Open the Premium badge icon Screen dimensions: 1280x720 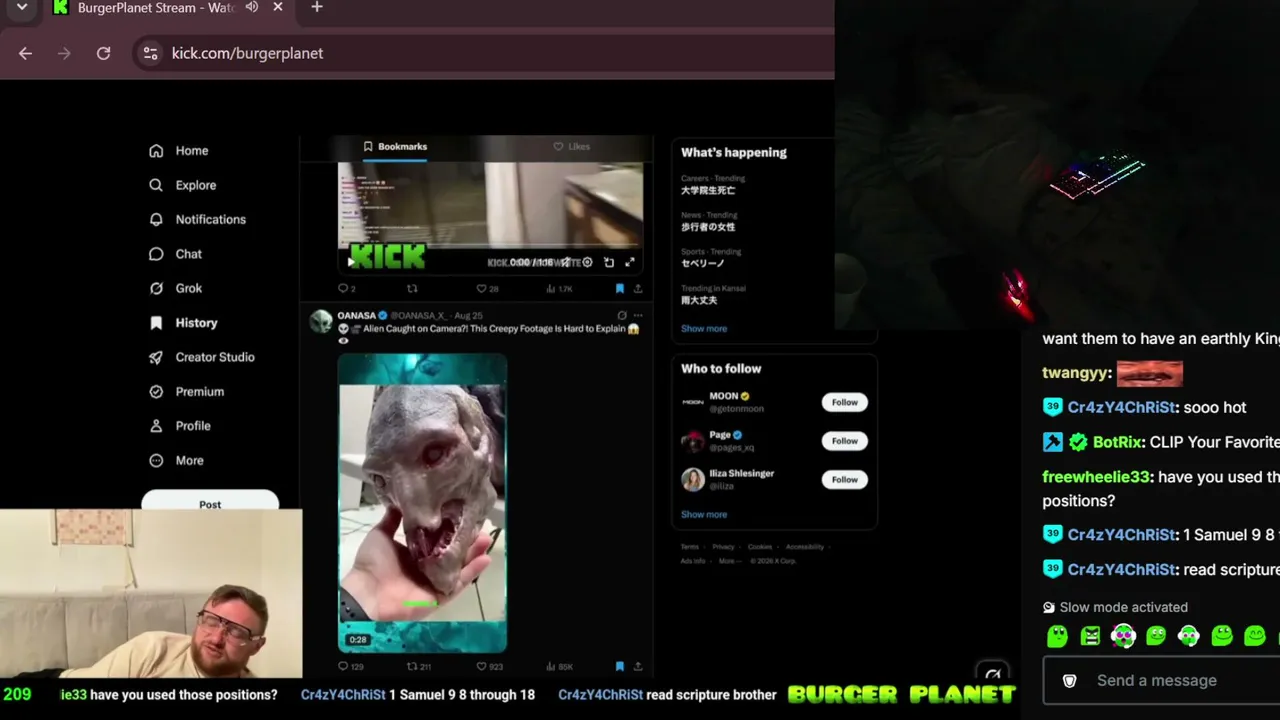156,392
